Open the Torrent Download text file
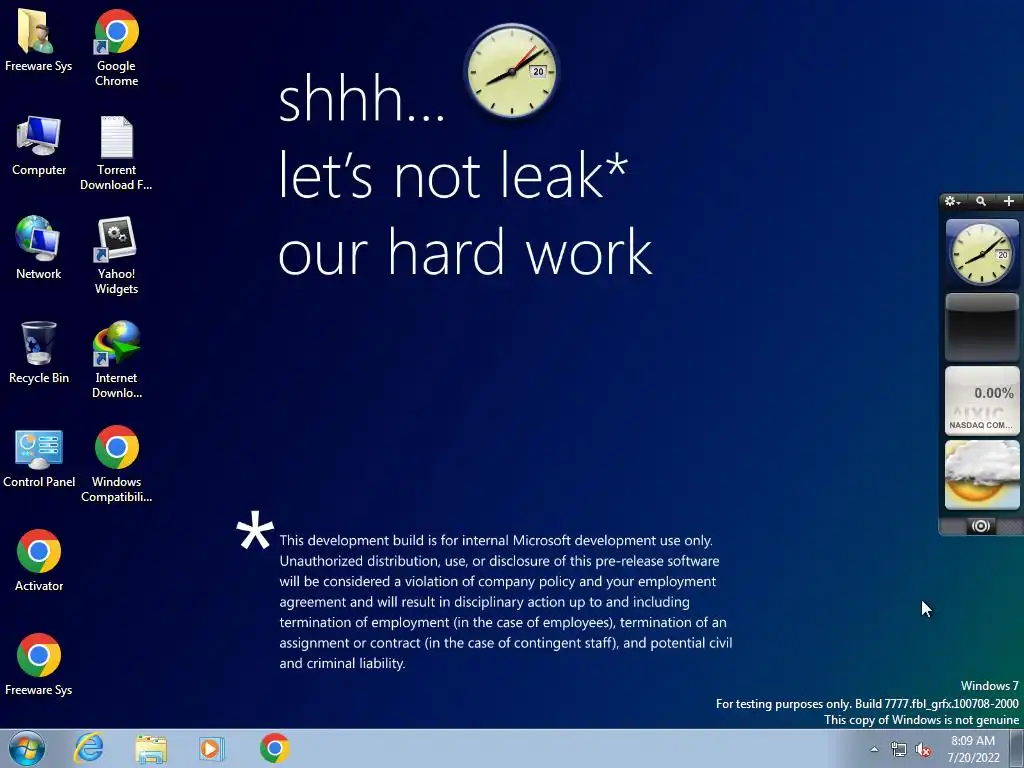Viewport: 1024px width, 768px height. tap(116, 153)
